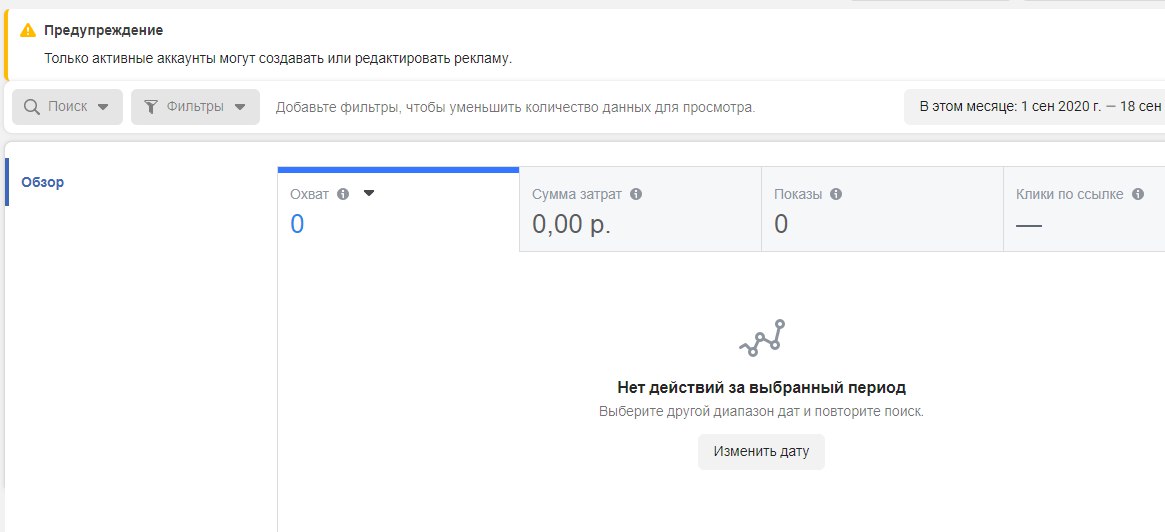
Task: Click the info icon next to Охват
Action: pyautogui.click(x=343, y=194)
